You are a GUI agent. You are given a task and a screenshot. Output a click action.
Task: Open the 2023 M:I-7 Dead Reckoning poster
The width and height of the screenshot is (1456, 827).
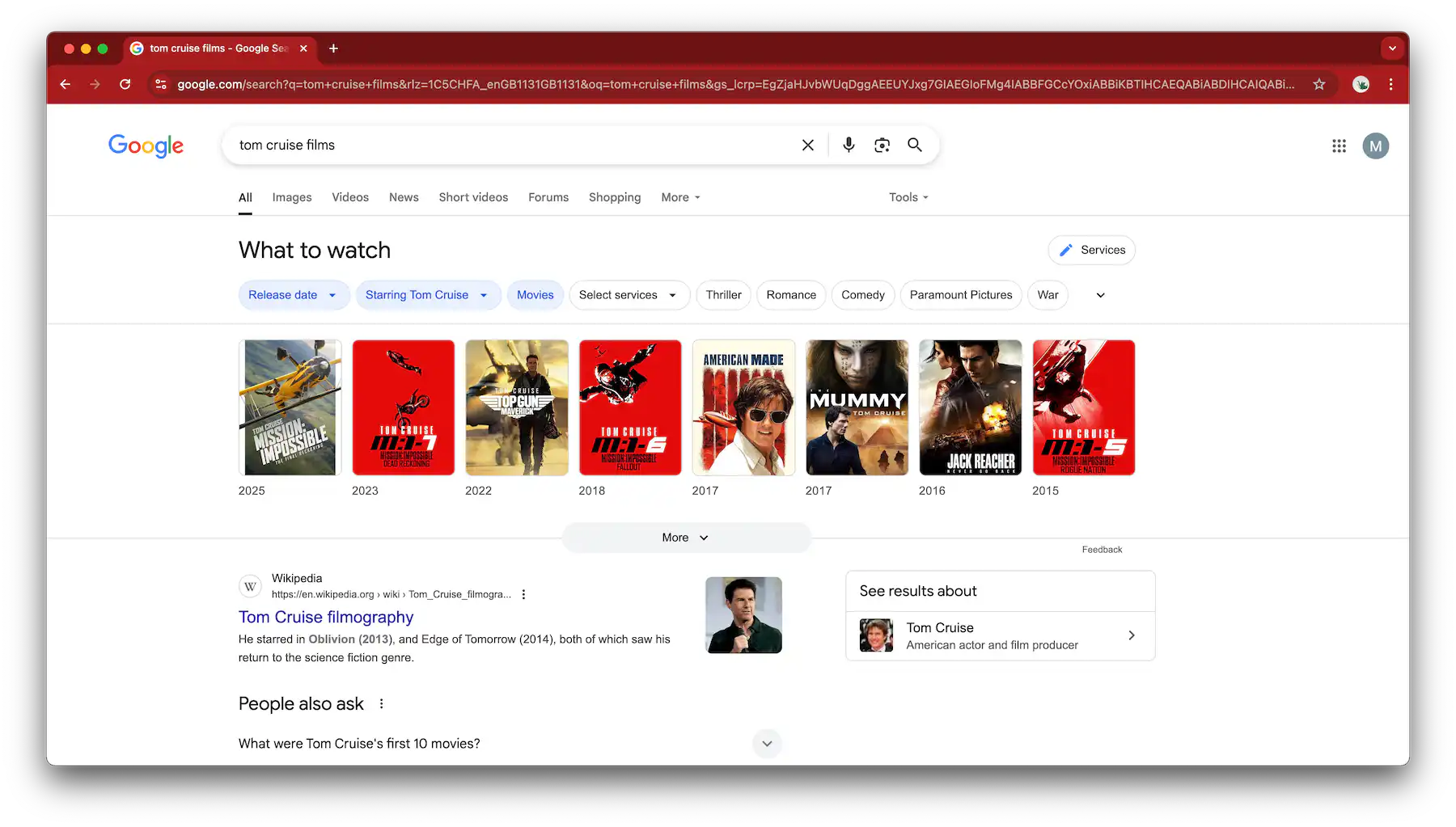click(403, 407)
